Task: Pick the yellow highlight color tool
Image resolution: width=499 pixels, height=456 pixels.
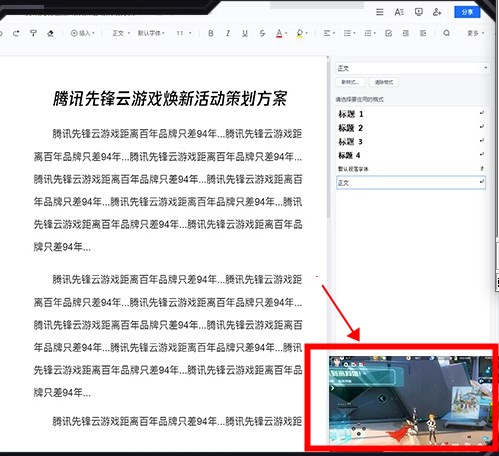Action: (301, 33)
